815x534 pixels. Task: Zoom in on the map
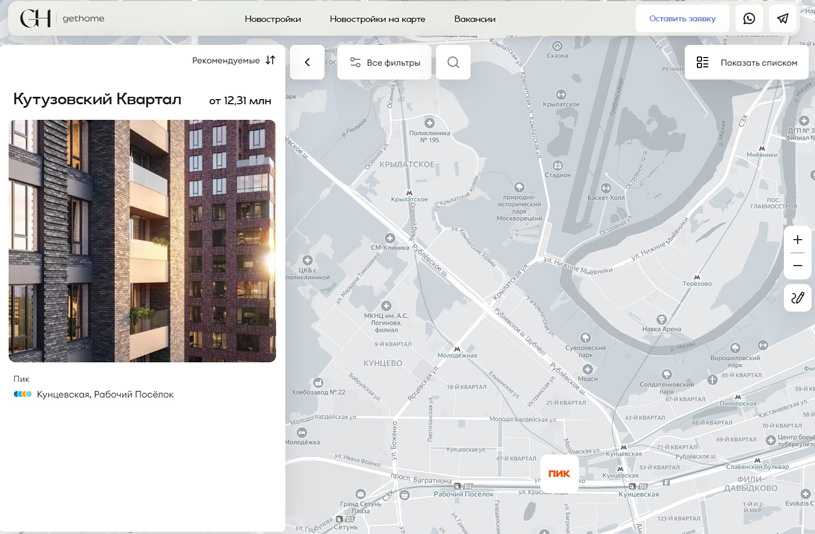[x=797, y=240]
